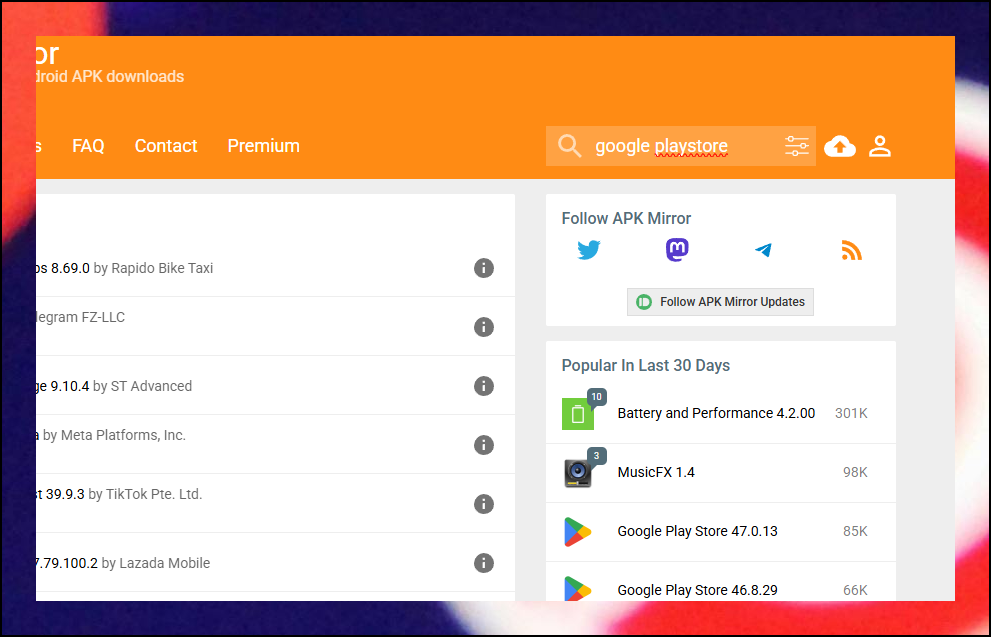Open the user account icon
991x637 pixels.
pyautogui.click(x=880, y=146)
